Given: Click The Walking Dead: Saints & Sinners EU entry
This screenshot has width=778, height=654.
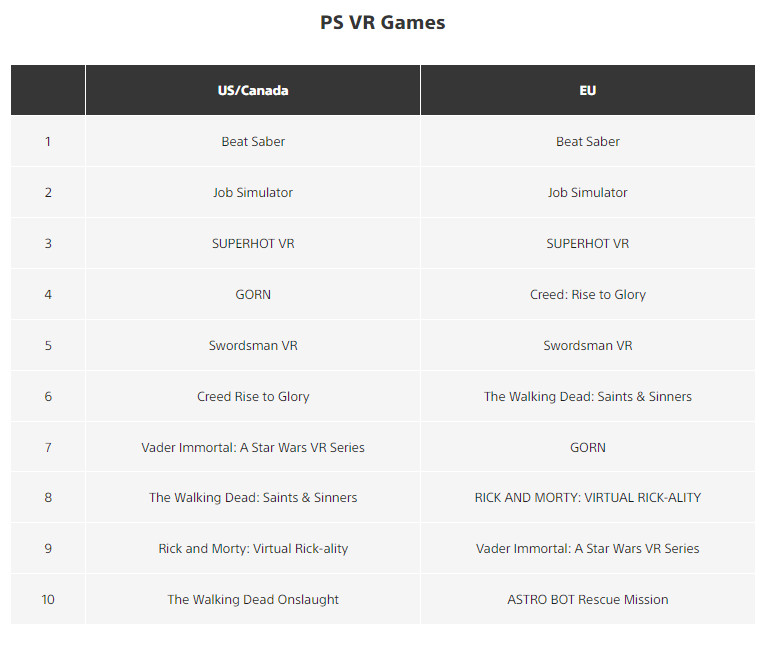Looking at the screenshot, I should 588,397.
